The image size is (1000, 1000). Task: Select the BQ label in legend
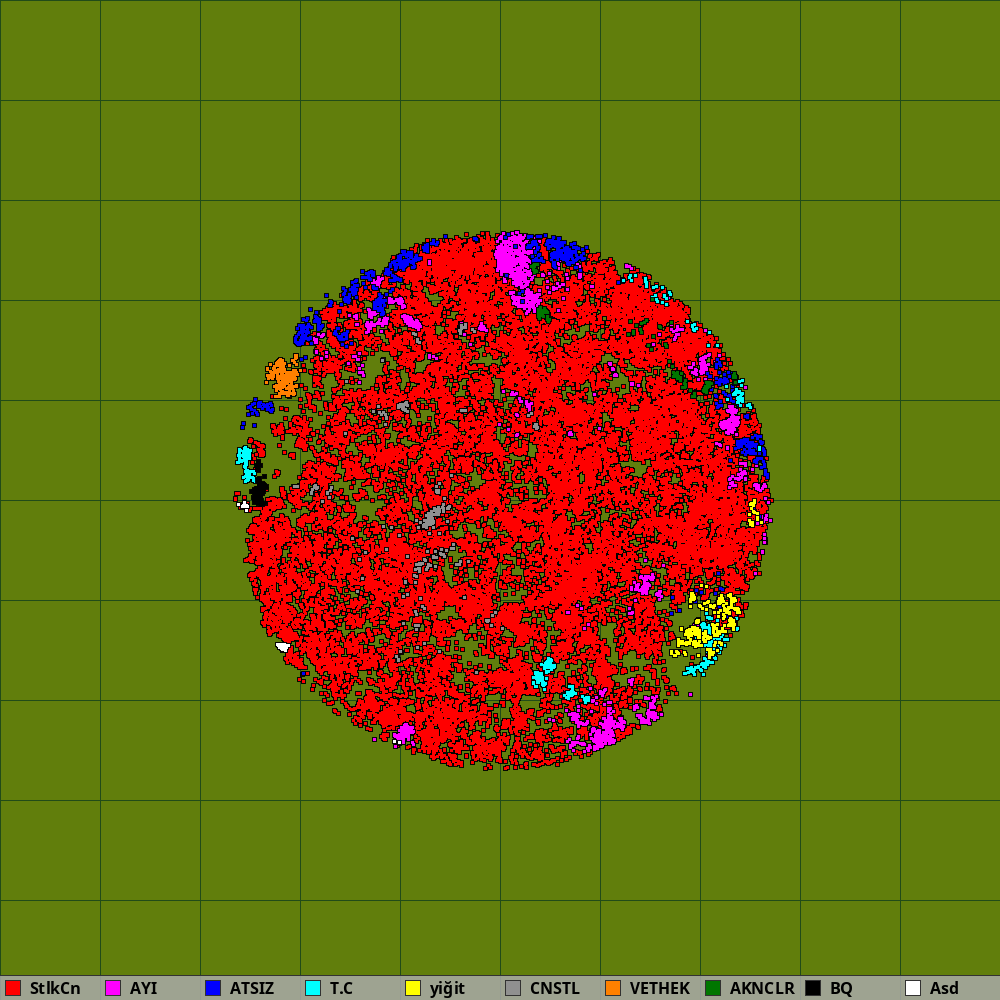(841, 988)
